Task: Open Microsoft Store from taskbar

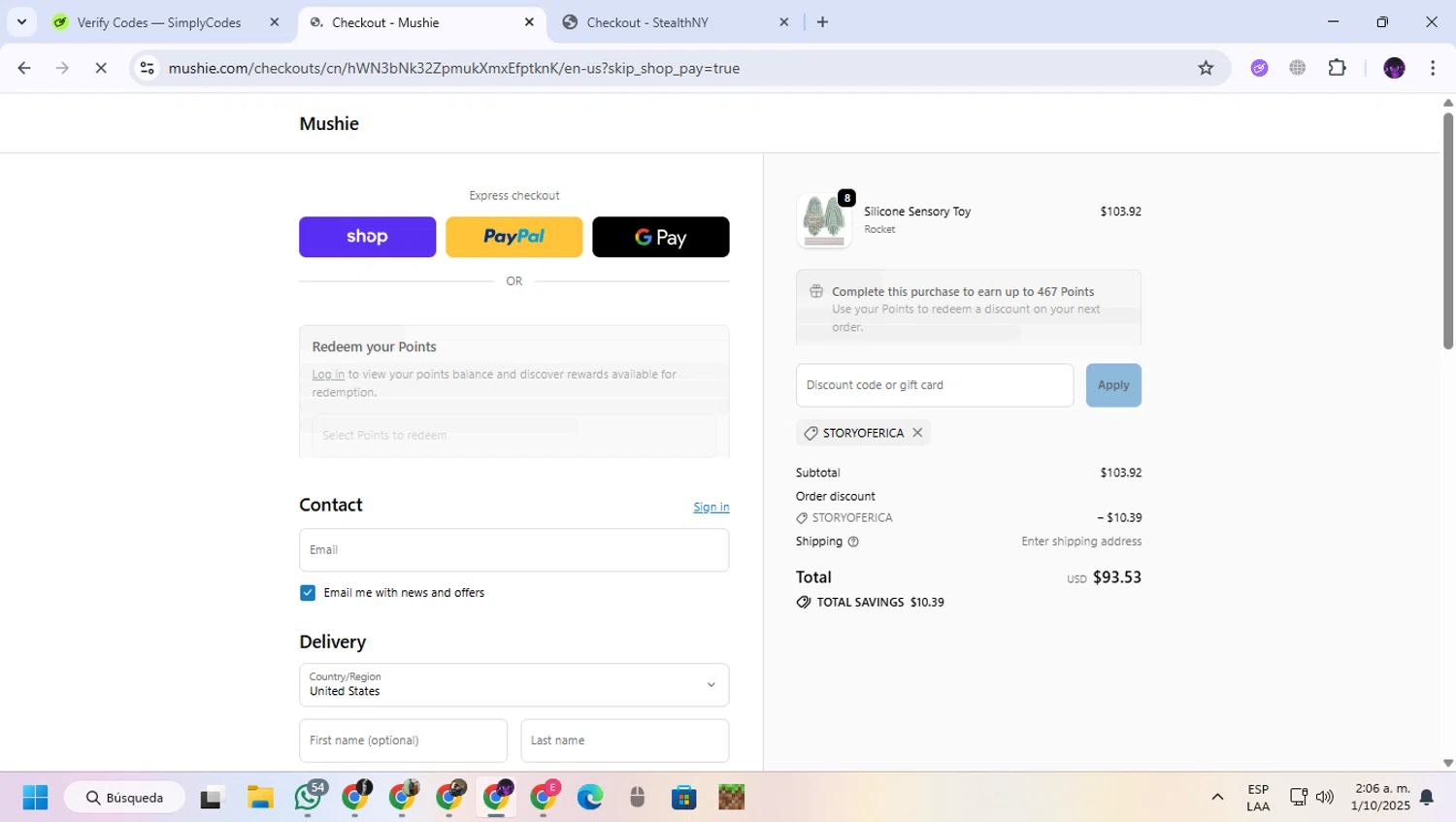Action: pyautogui.click(x=684, y=798)
